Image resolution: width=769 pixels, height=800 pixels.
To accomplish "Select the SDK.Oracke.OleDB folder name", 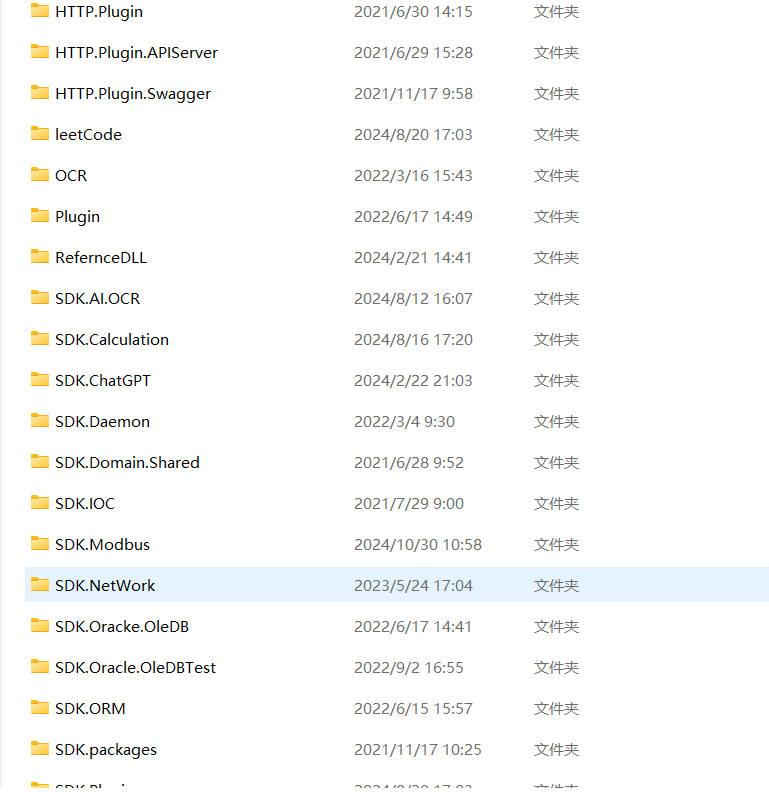I will click(x=122, y=627).
